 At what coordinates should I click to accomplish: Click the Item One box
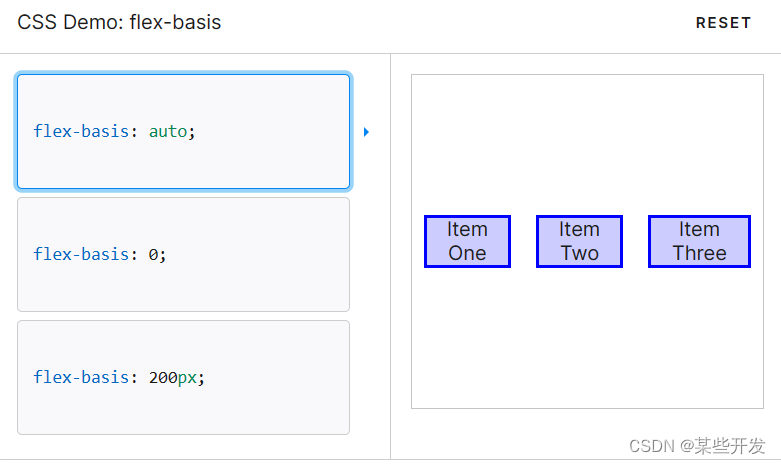(467, 241)
